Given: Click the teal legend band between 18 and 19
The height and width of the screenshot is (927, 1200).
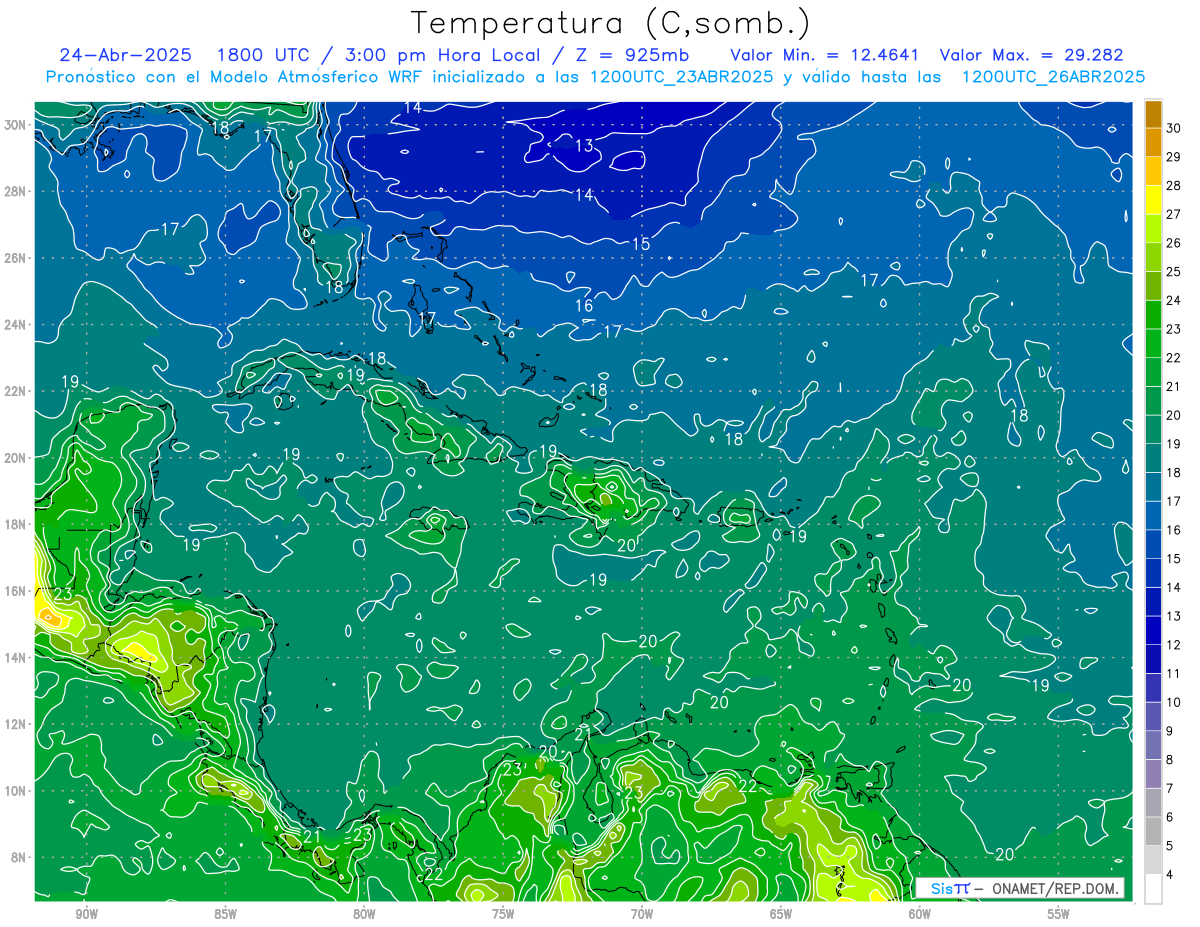Looking at the screenshot, I should (x=1153, y=458).
